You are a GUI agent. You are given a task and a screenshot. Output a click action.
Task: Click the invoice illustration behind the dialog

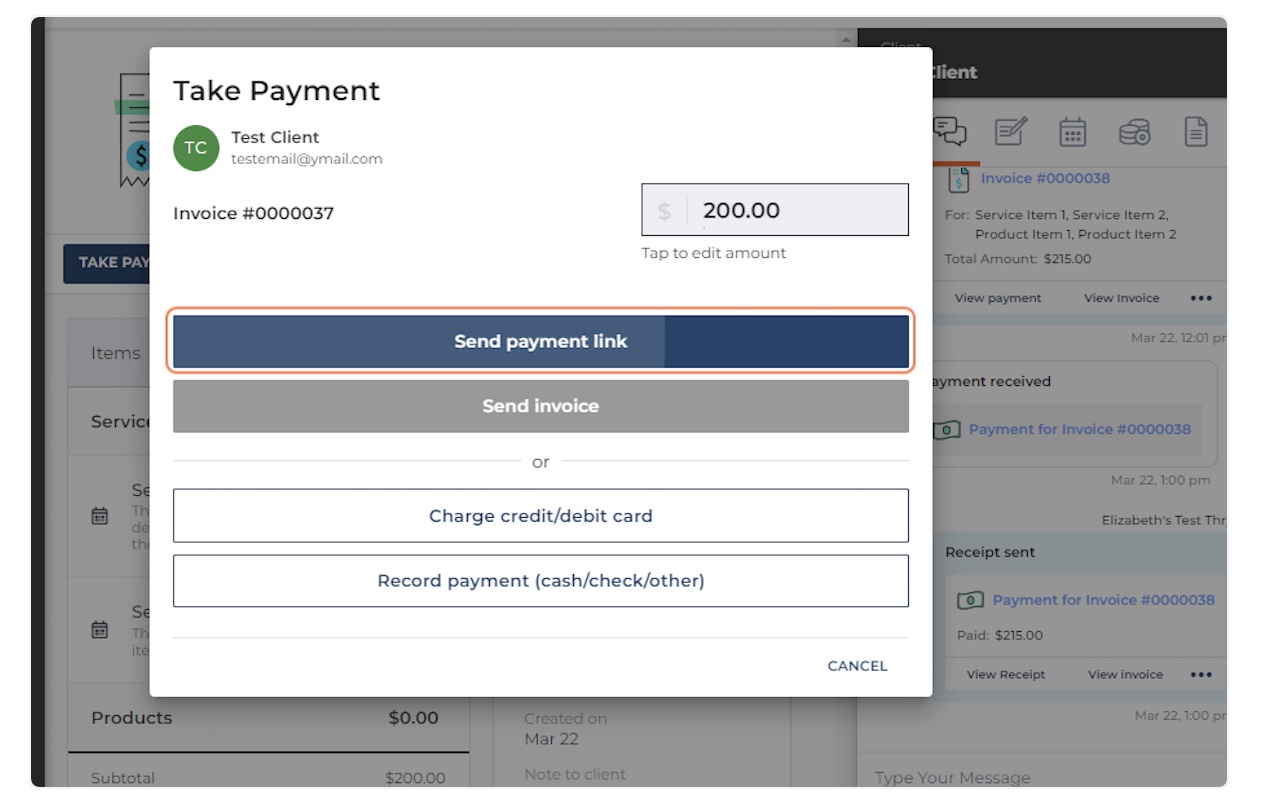tap(133, 130)
